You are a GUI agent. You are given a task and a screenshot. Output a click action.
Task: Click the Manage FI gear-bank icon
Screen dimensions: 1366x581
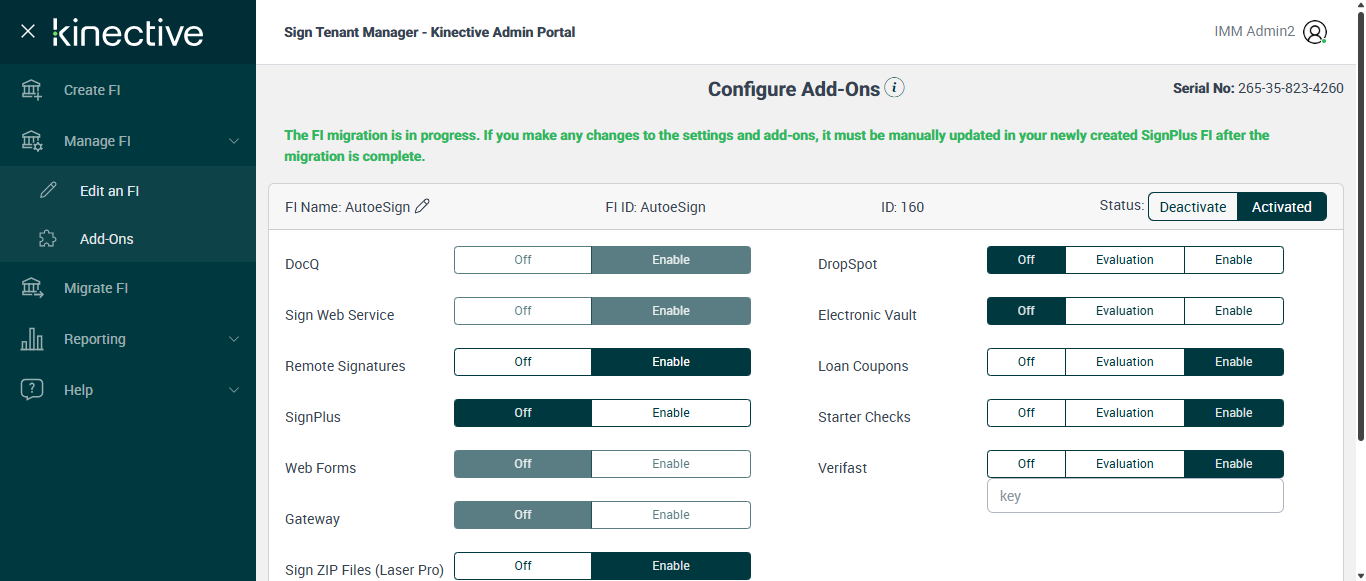pyautogui.click(x=32, y=141)
